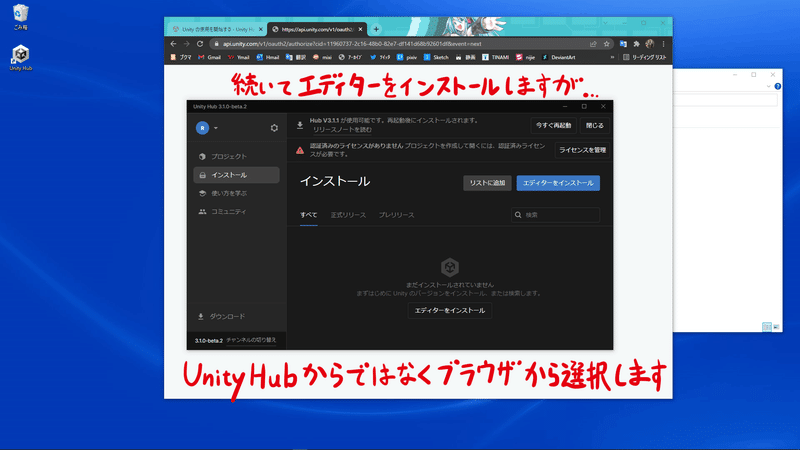800x450 pixels.
Task: Click share icon in address bar
Action: (593, 44)
